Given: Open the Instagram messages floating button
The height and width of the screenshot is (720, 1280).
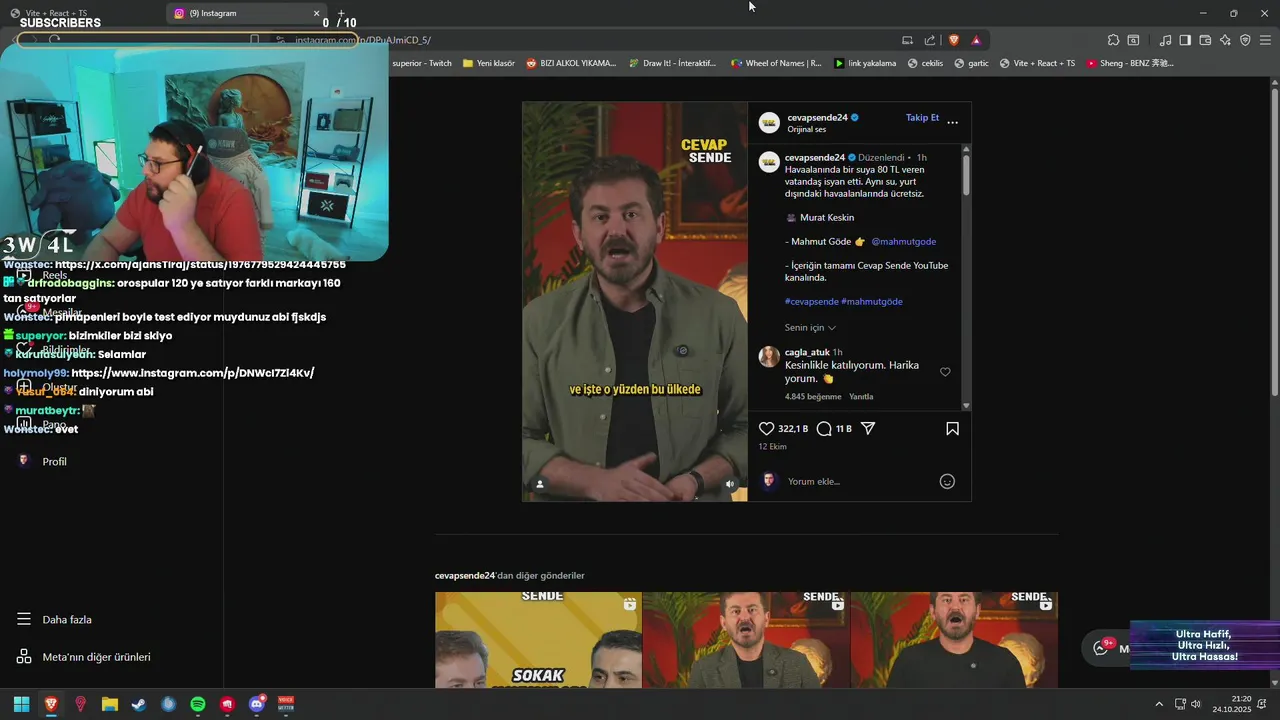Looking at the screenshot, I should point(1105,648).
